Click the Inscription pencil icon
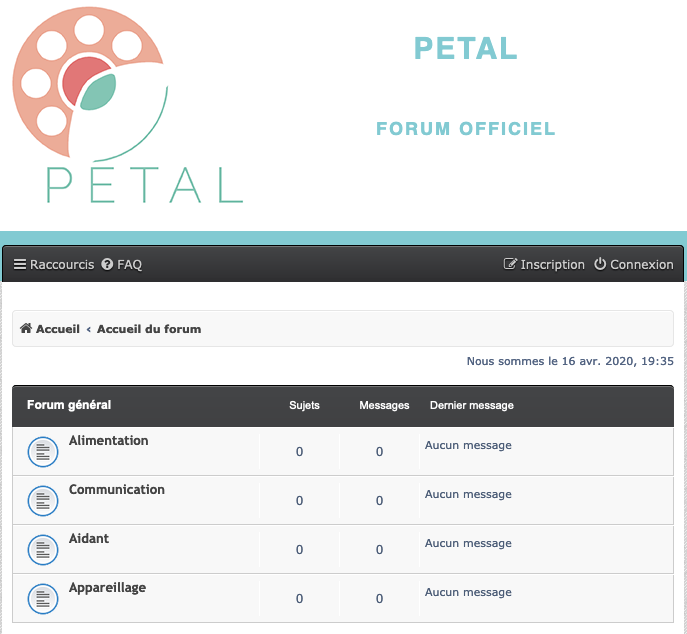The width and height of the screenshot is (687, 634). click(510, 264)
